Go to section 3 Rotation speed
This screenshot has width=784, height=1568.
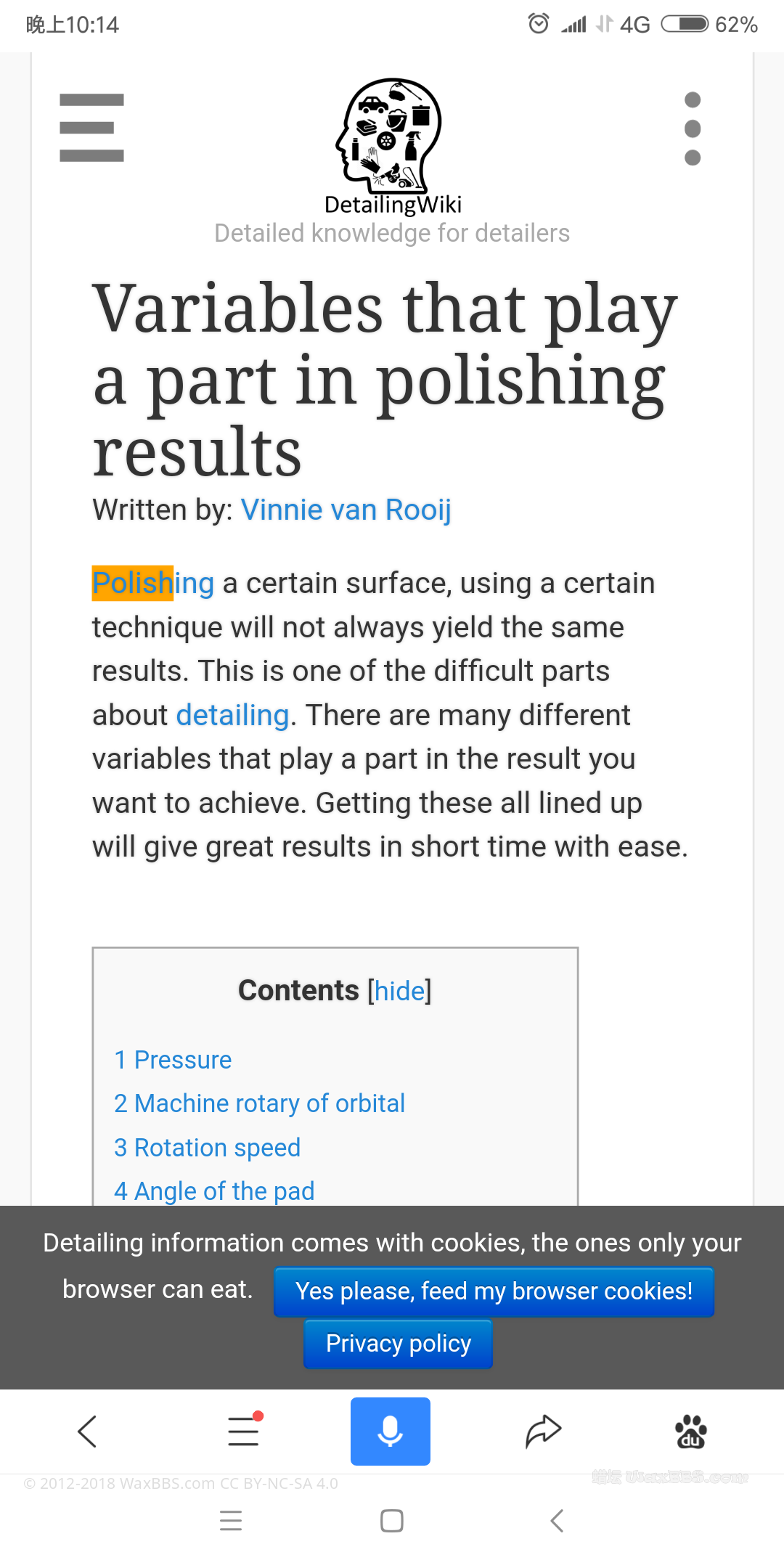[207, 1148]
